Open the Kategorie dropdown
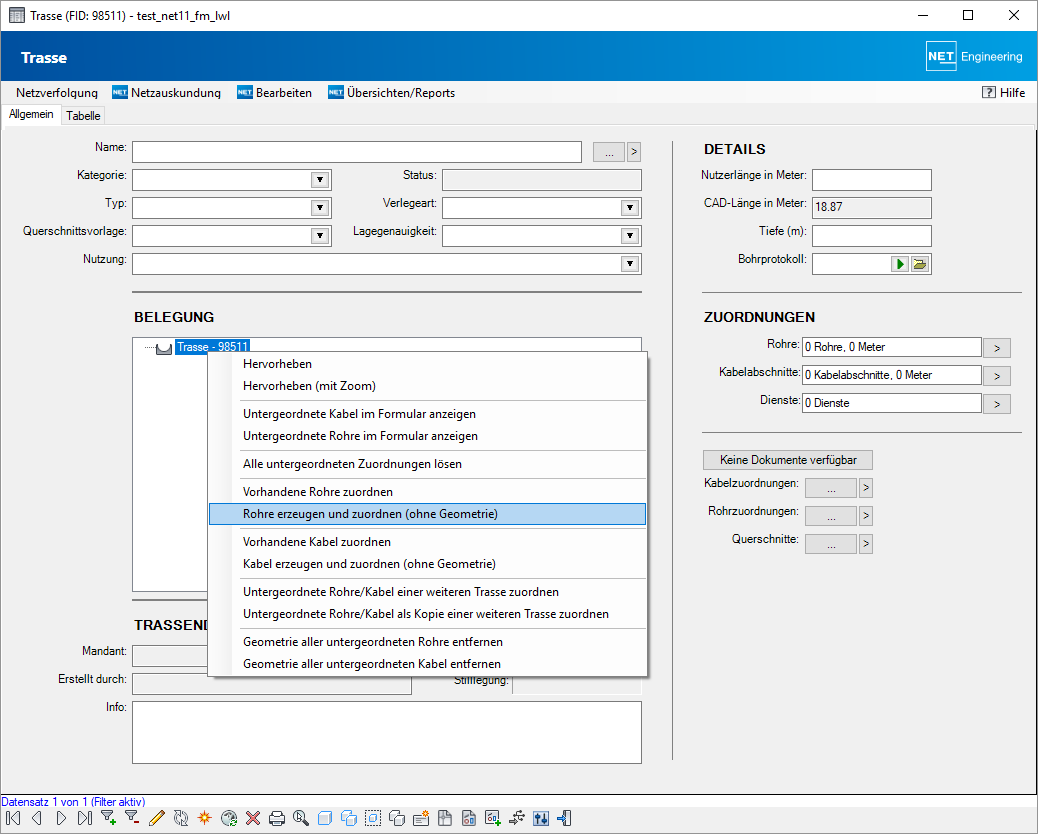 320,180
